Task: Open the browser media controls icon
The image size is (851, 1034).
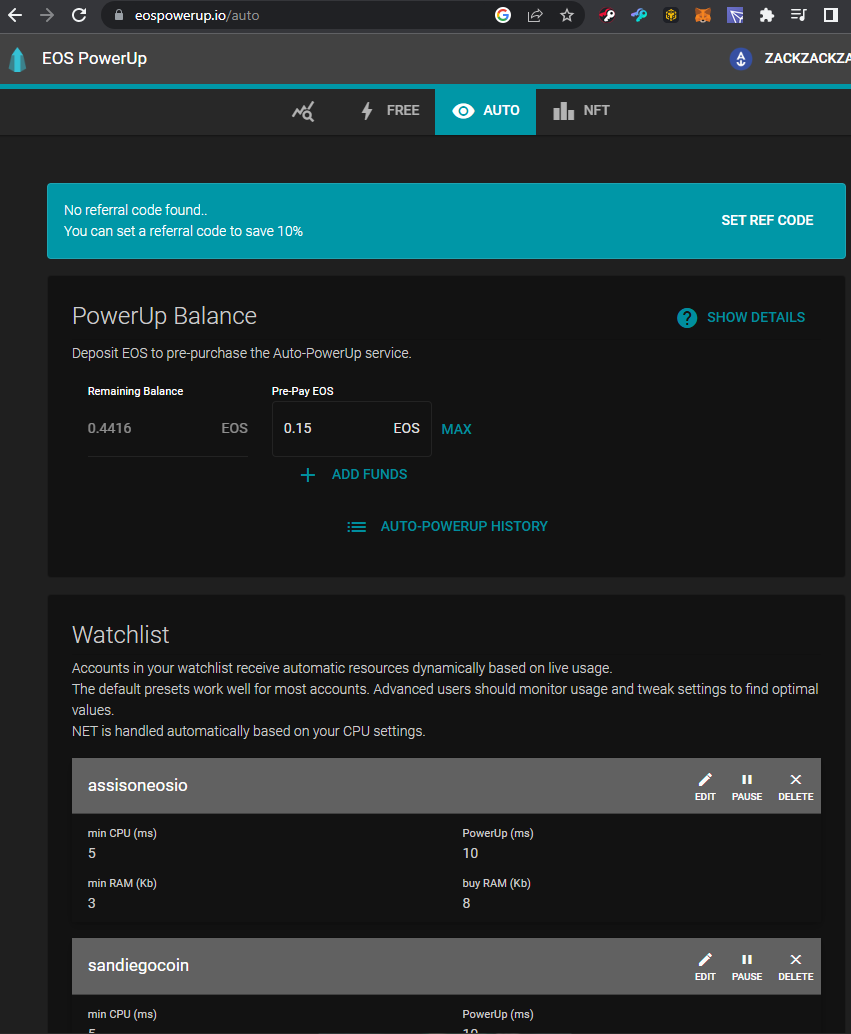Action: 798,15
